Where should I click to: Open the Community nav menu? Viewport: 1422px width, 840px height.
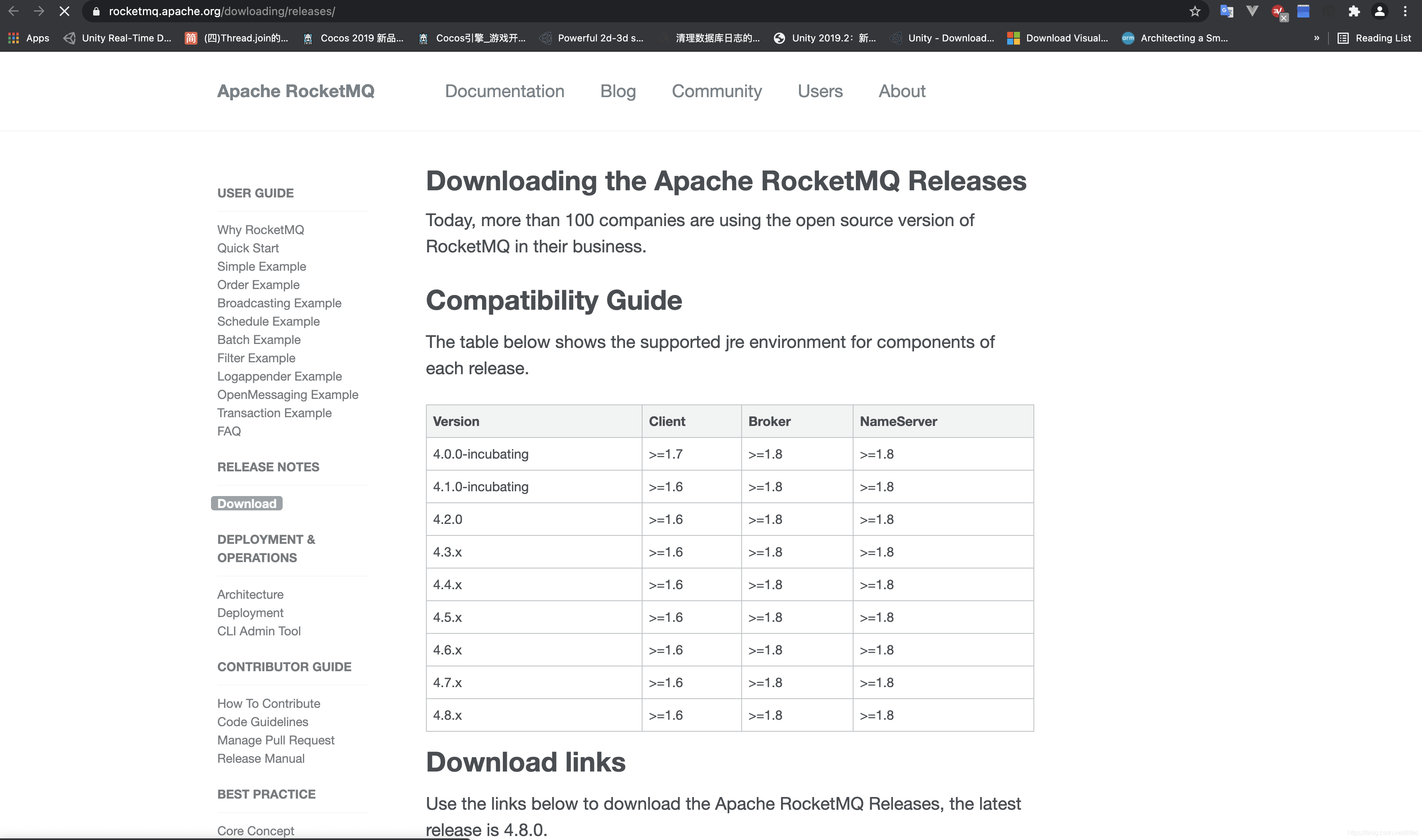coord(717,91)
